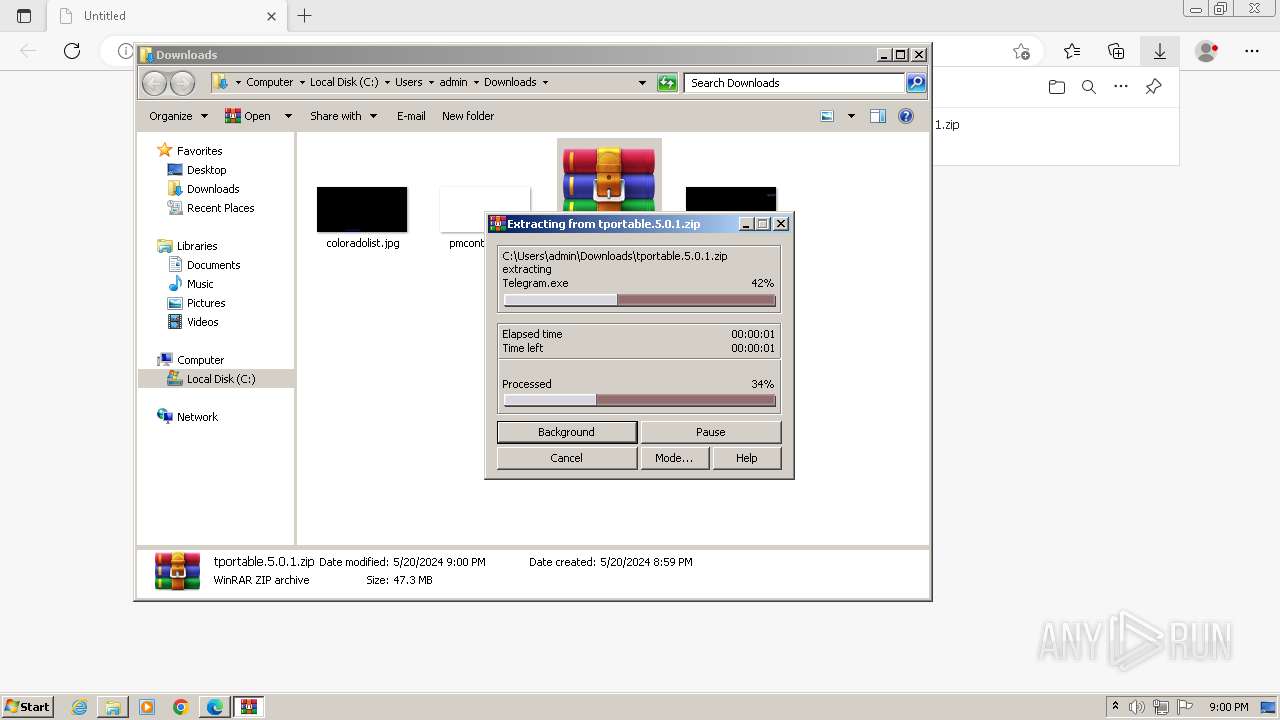The height and width of the screenshot is (720, 1280).
Task: Click Start button on taskbar
Action: (x=27, y=706)
